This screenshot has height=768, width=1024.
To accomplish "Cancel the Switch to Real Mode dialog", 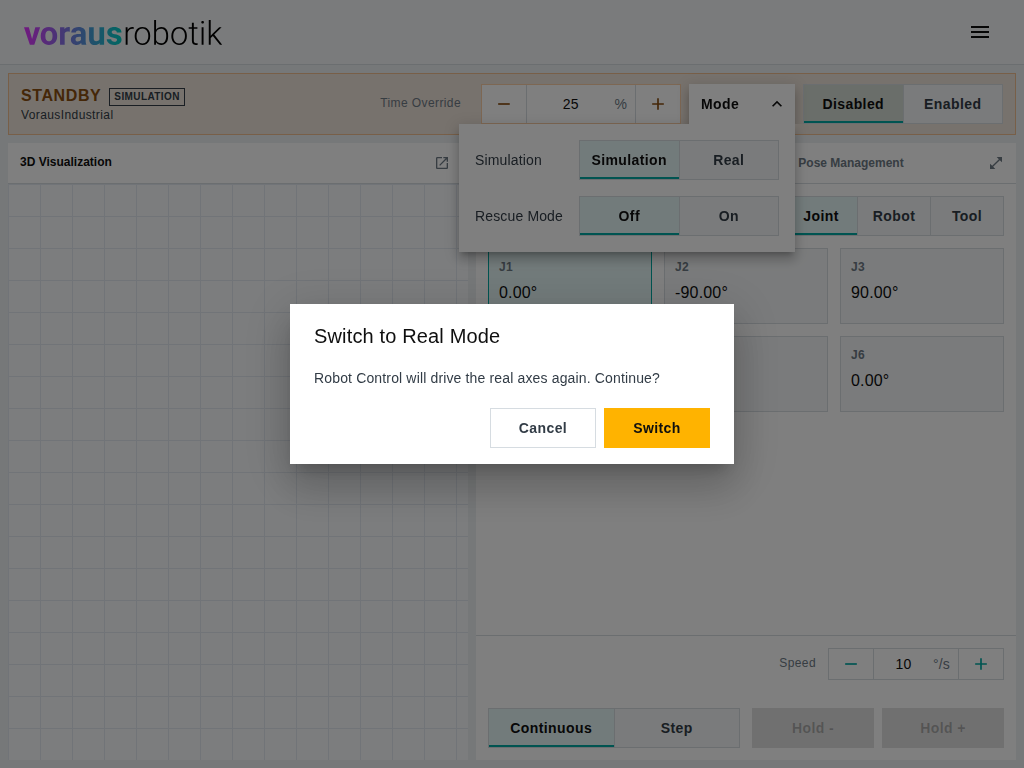I will (543, 428).
